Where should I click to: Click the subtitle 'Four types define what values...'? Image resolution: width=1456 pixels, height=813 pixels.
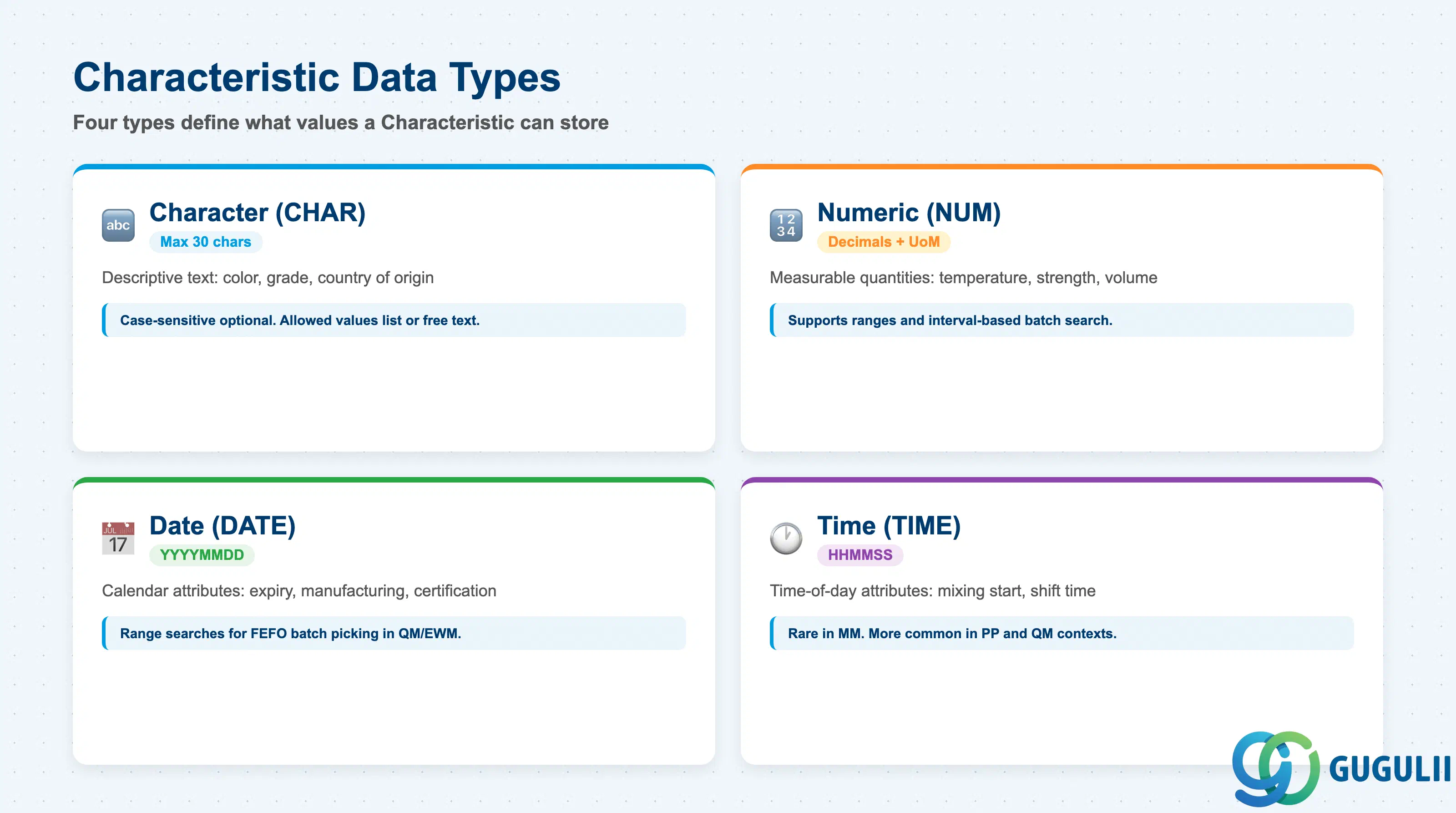(341, 122)
